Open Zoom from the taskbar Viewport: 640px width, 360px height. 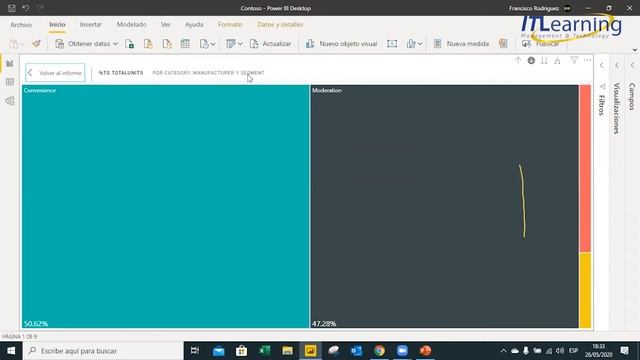click(402, 351)
